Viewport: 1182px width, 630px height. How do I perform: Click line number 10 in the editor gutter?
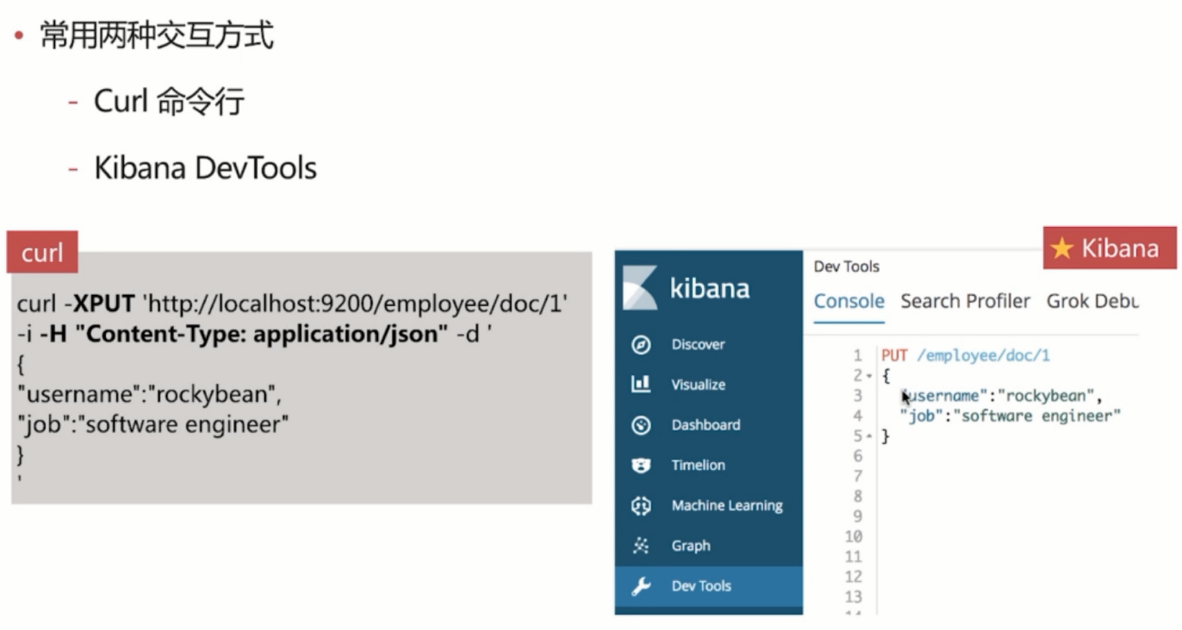tap(853, 537)
